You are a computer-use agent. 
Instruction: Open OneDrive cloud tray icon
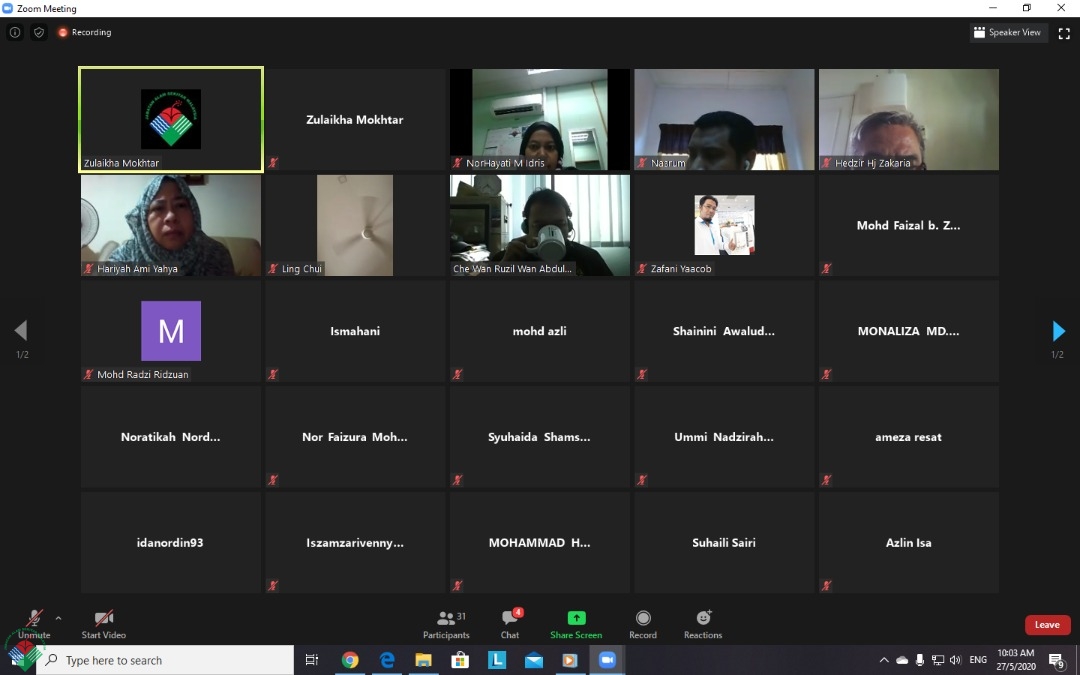[902, 661]
